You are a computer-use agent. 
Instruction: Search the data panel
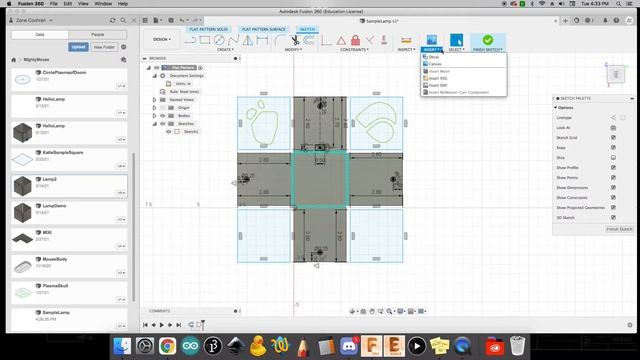click(x=123, y=20)
